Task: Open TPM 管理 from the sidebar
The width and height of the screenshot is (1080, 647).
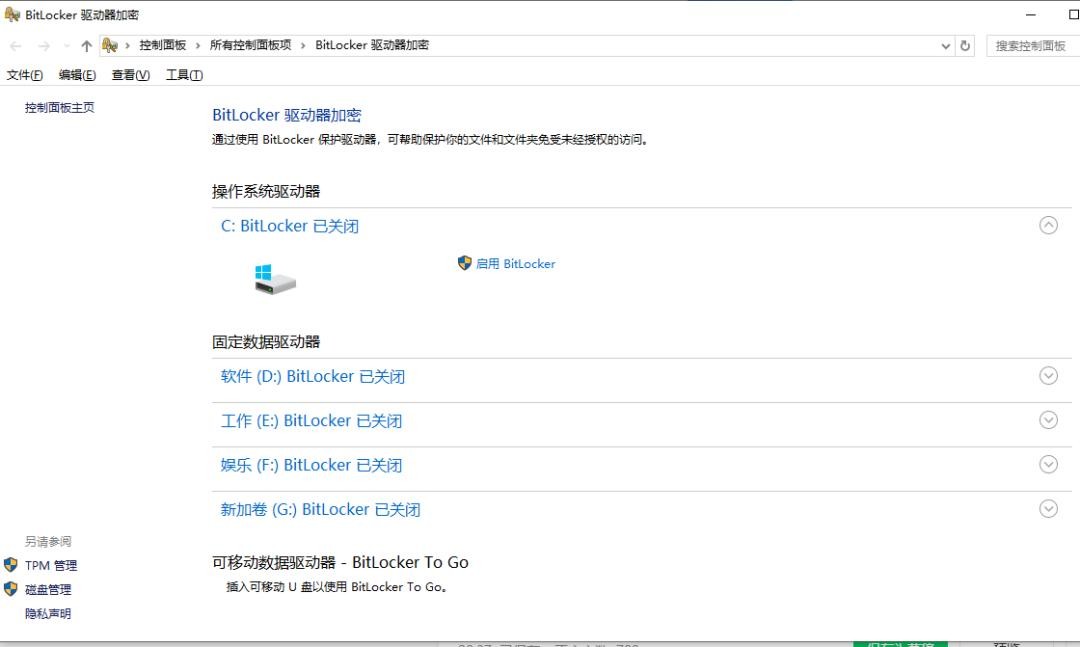Action: [50, 565]
